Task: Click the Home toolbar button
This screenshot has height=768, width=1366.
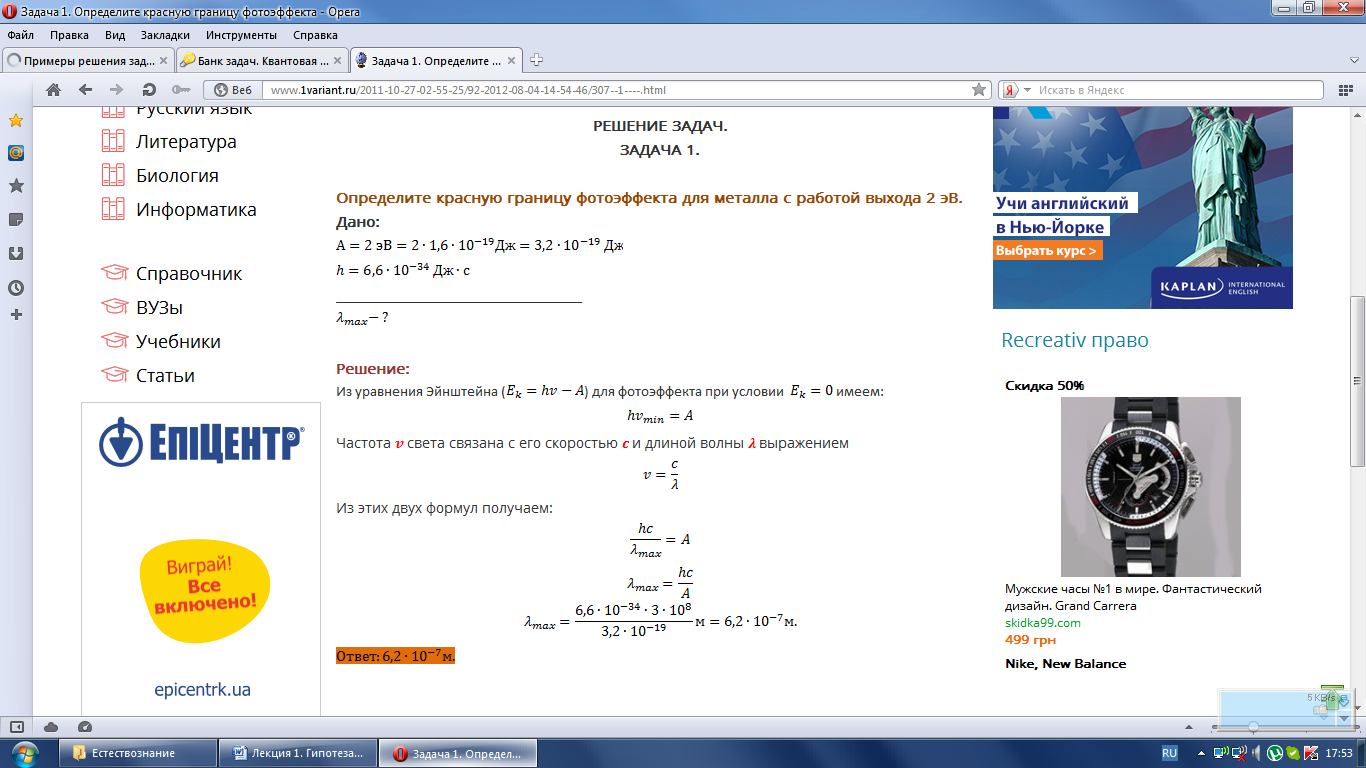Action: (54, 89)
